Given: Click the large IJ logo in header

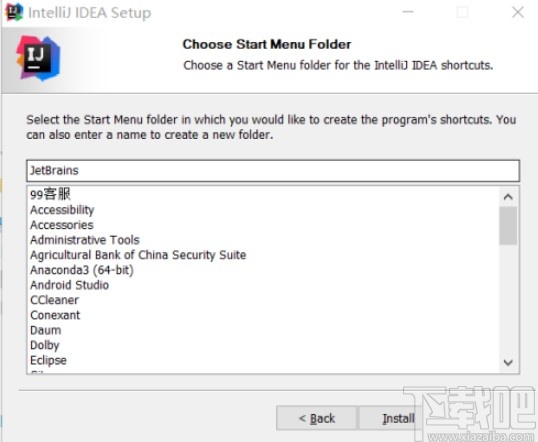Looking at the screenshot, I should [x=38, y=58].
